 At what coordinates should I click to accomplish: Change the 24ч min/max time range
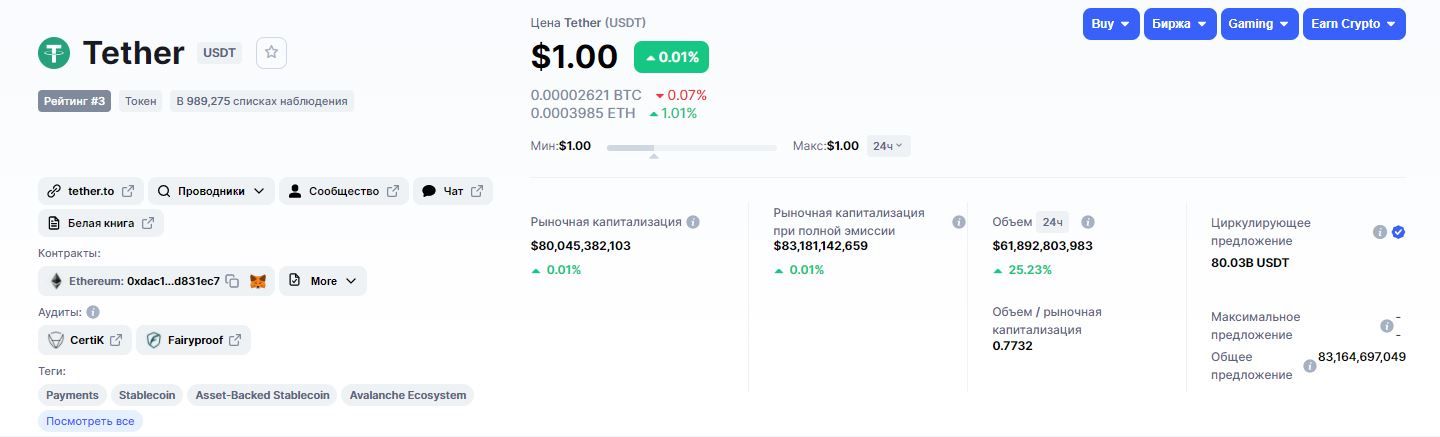click(x=888, y=146)
